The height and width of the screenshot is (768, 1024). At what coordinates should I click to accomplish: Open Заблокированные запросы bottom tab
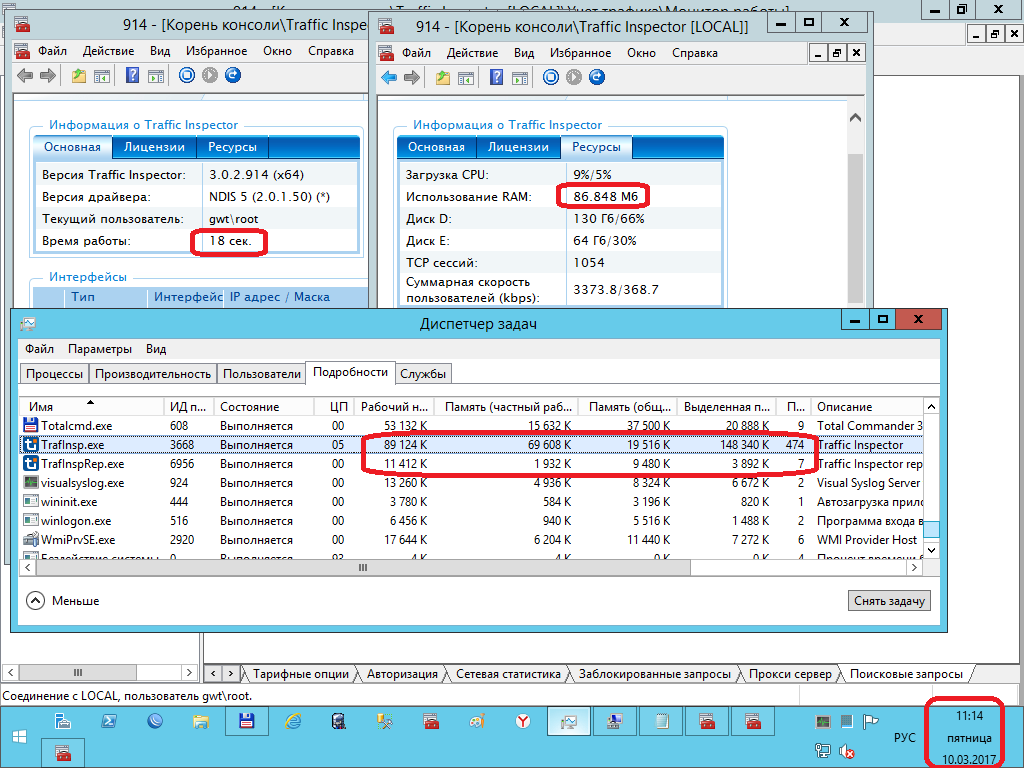click(x=654, y=674)
